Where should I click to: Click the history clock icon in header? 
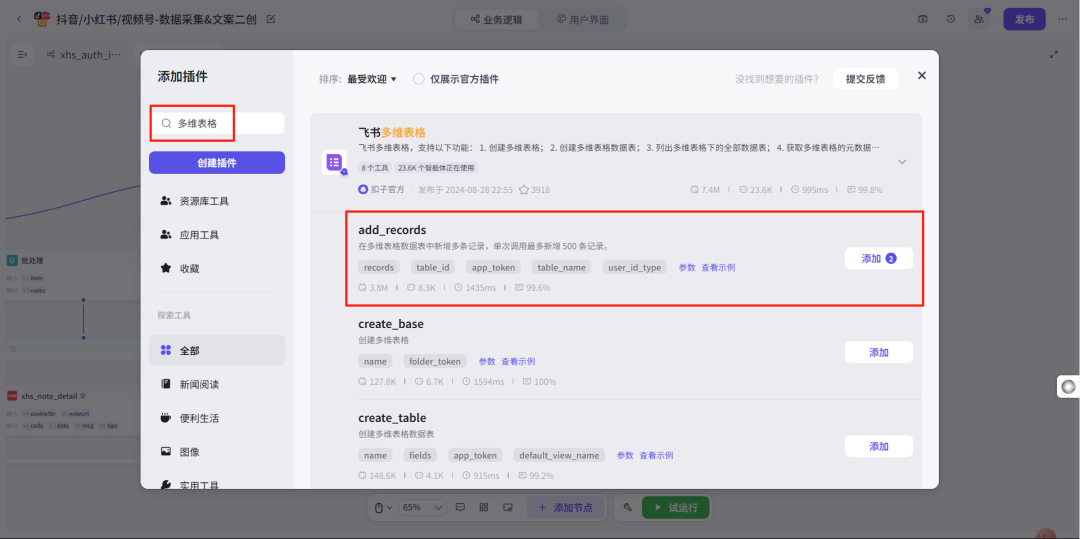click(x=951, y=19)
